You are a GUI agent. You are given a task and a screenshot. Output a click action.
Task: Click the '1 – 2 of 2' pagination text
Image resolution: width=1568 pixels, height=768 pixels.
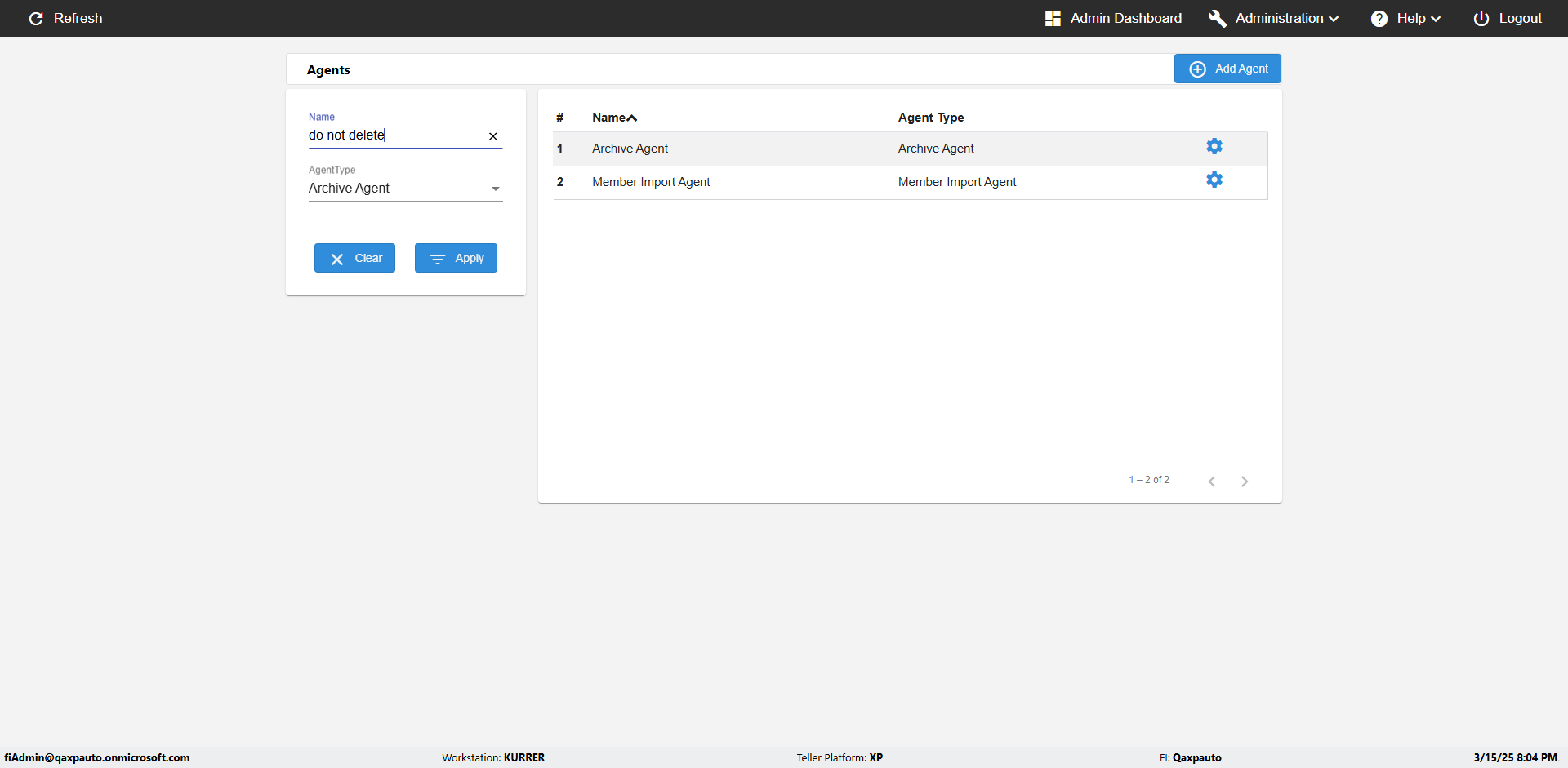coord(1149,480)
